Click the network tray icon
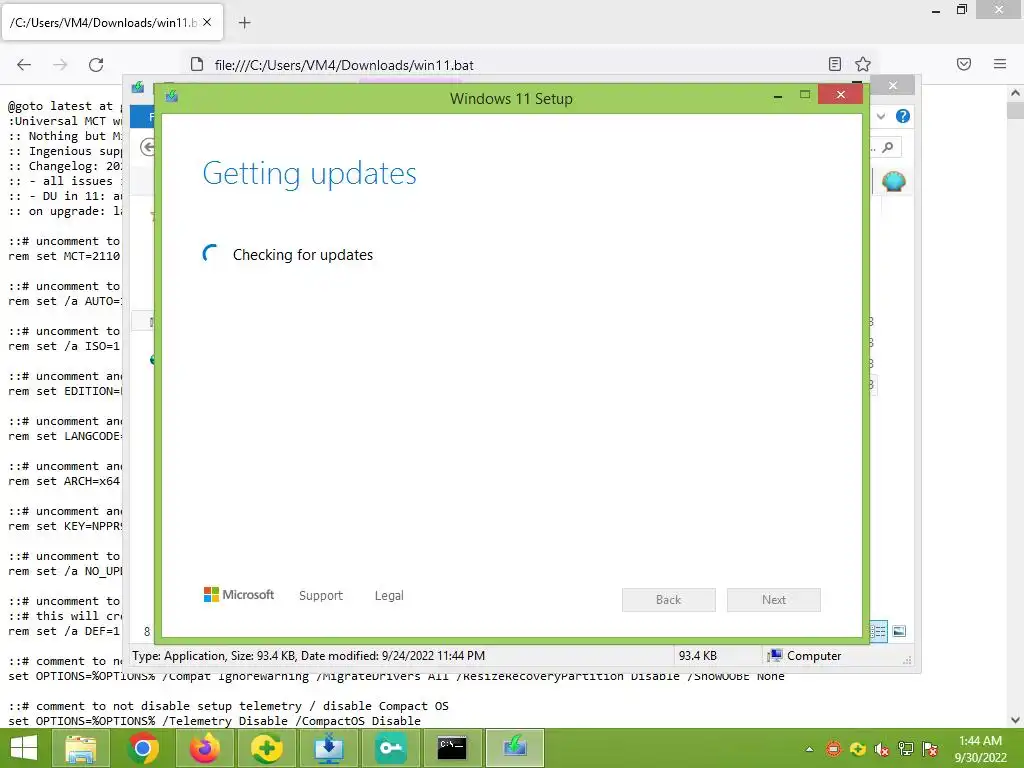The height and width of the screenshot is (768, 1024). [906, 749]
